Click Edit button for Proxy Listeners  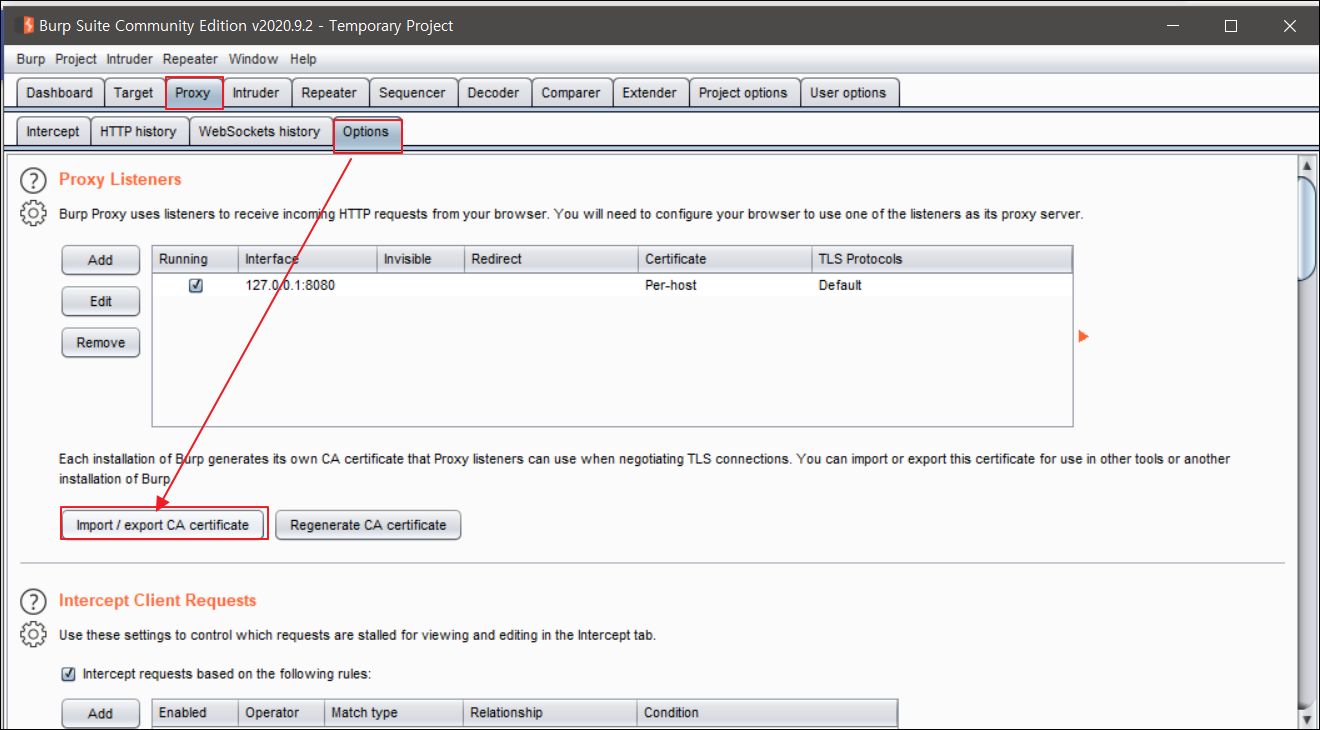pos(101,301)
